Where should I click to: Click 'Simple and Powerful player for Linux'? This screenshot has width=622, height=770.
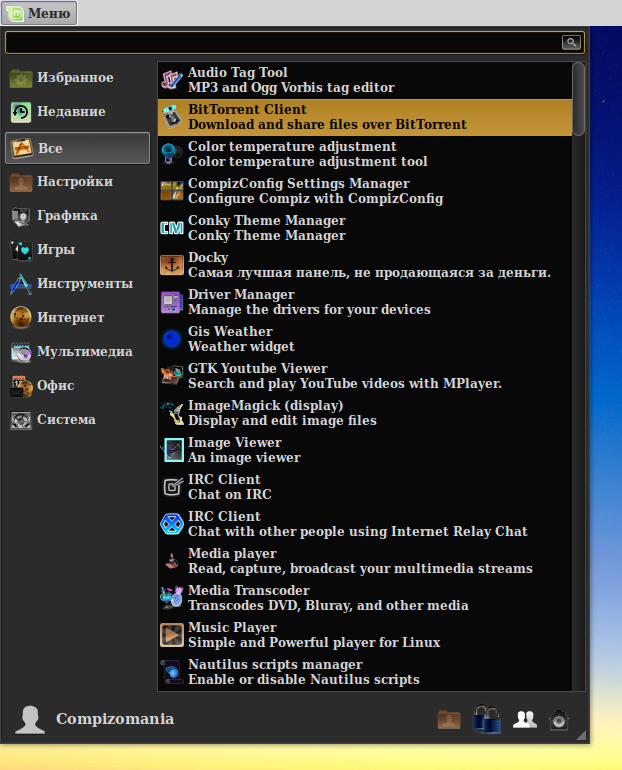tap(314, 642)
